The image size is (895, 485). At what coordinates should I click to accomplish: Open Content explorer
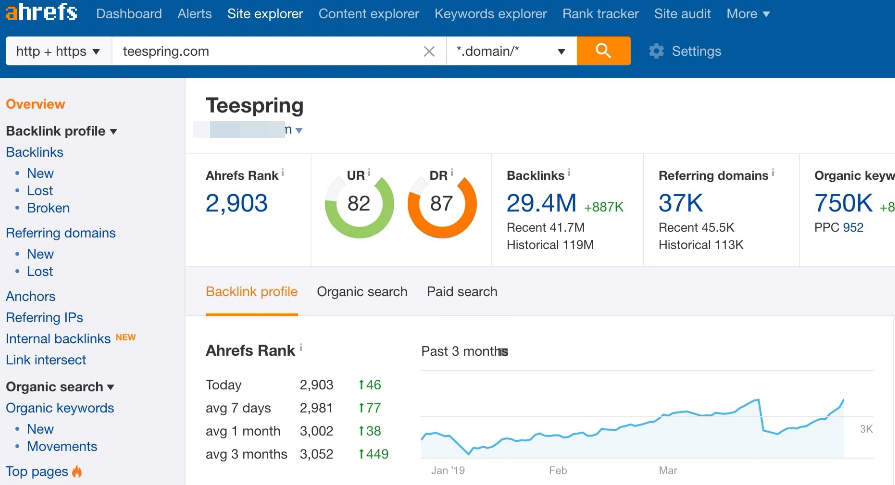point(369,14)
